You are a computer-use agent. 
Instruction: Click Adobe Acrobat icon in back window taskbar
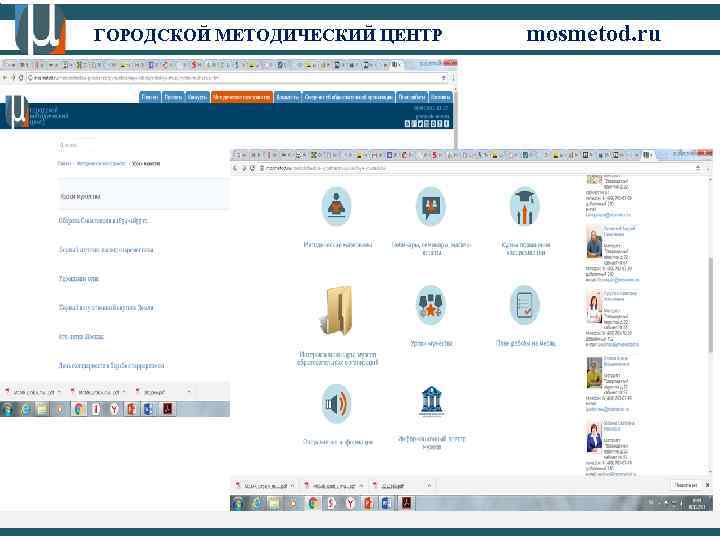[168, 409]
